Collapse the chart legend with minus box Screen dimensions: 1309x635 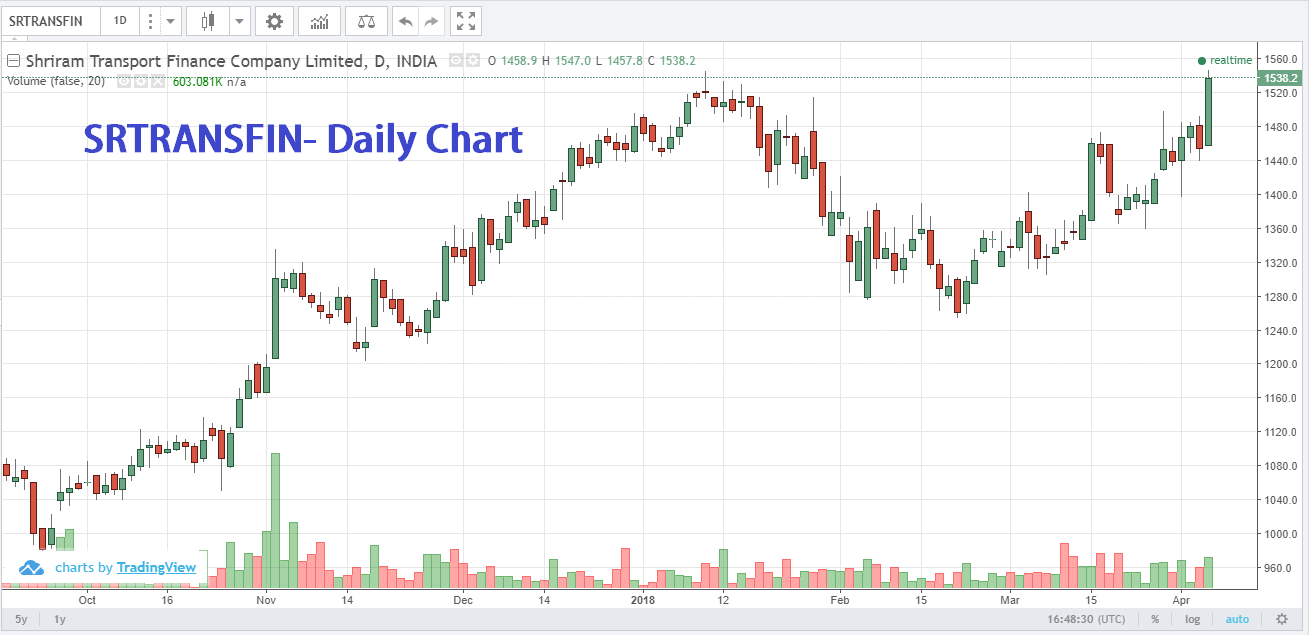(14, 61)
